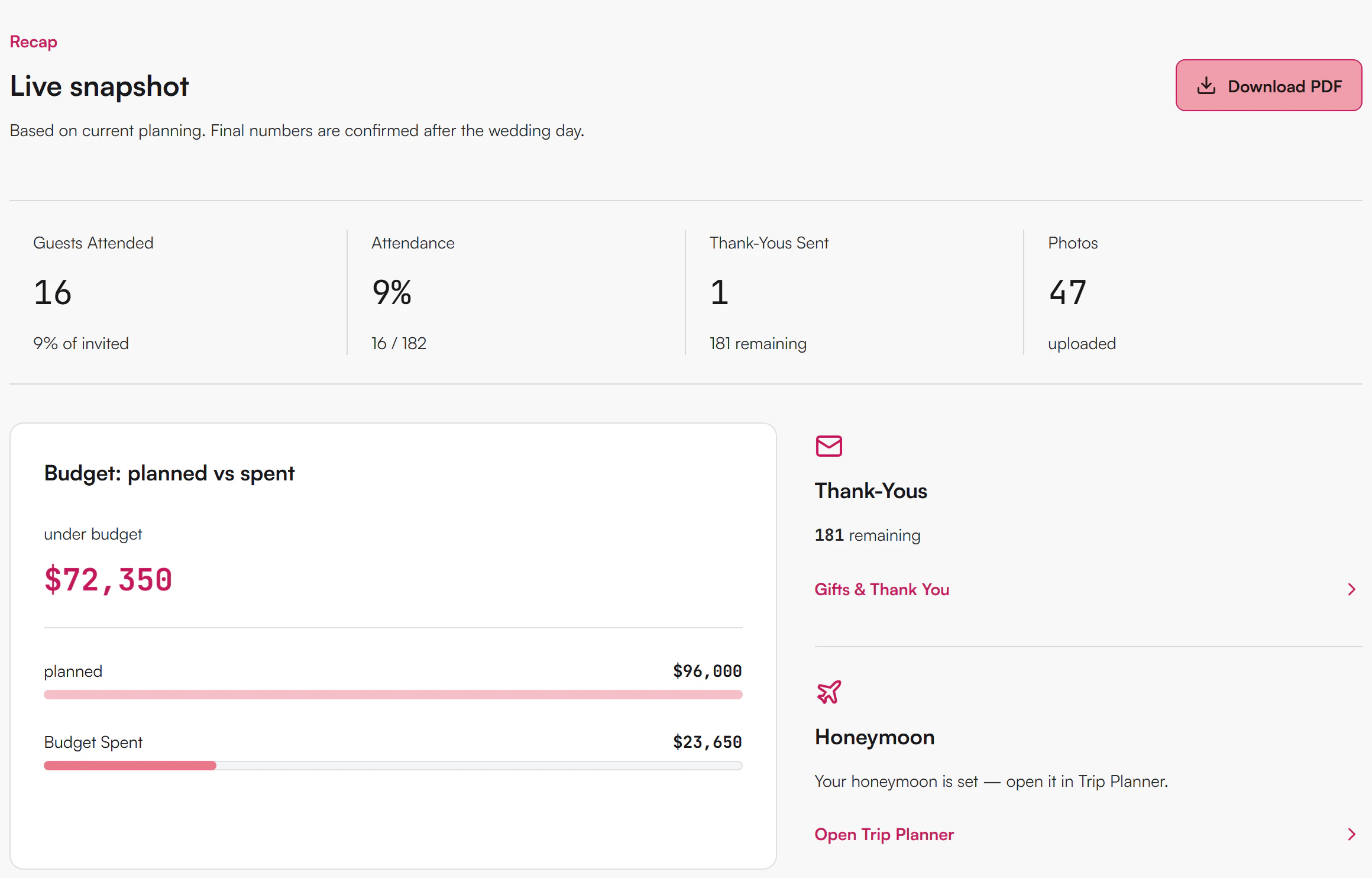Click the Thank-Yous Sent label
This screenshot has width=1372, height=878.
(769, 243)
